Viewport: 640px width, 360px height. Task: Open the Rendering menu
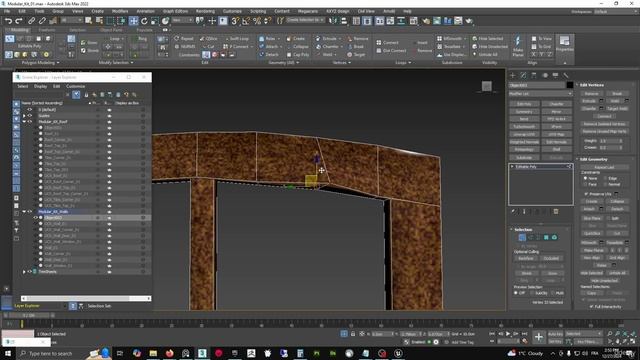(x=205, y=11)
